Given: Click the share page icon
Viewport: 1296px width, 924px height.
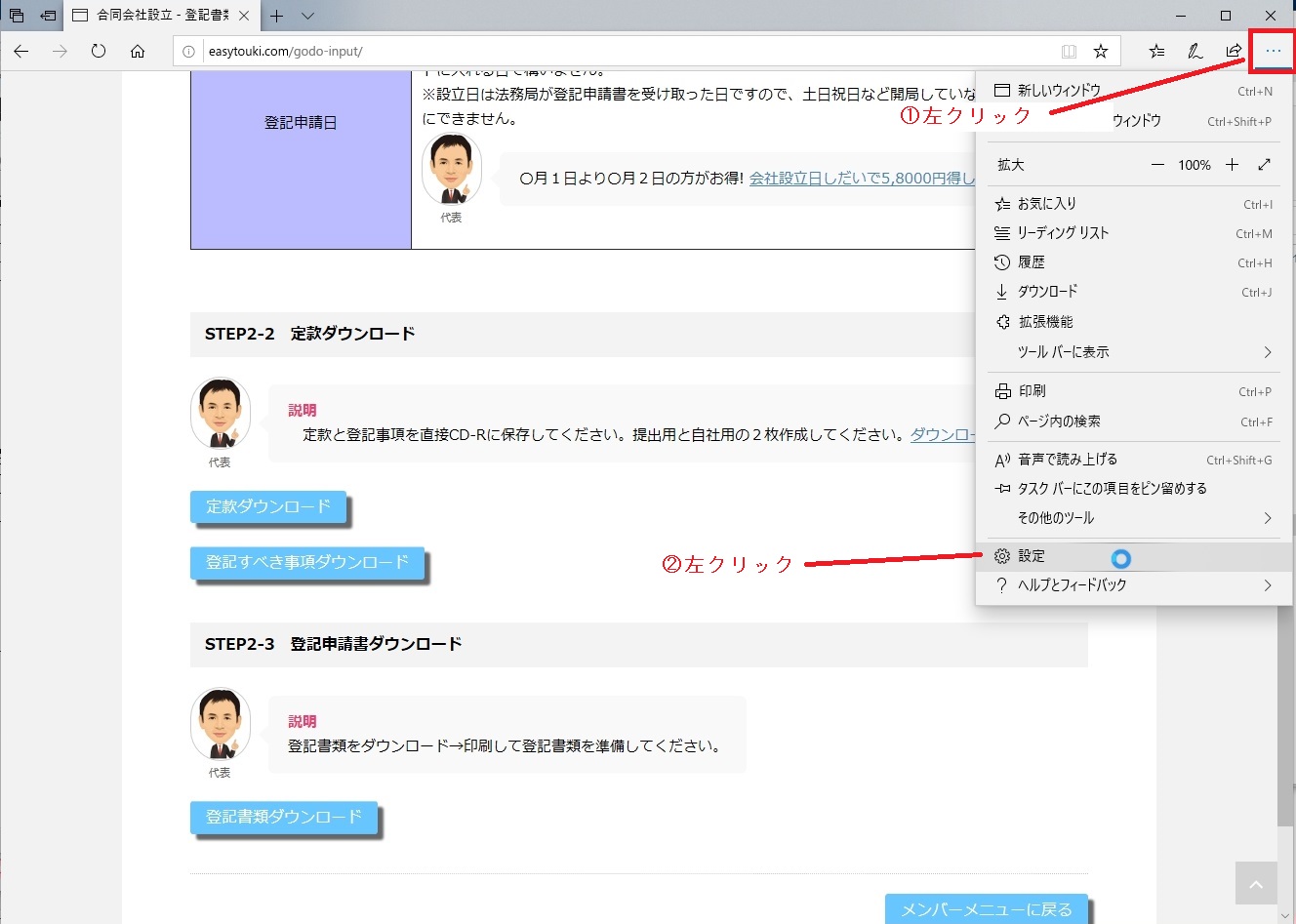Looking at the screenshot, I should (1234, 51).
